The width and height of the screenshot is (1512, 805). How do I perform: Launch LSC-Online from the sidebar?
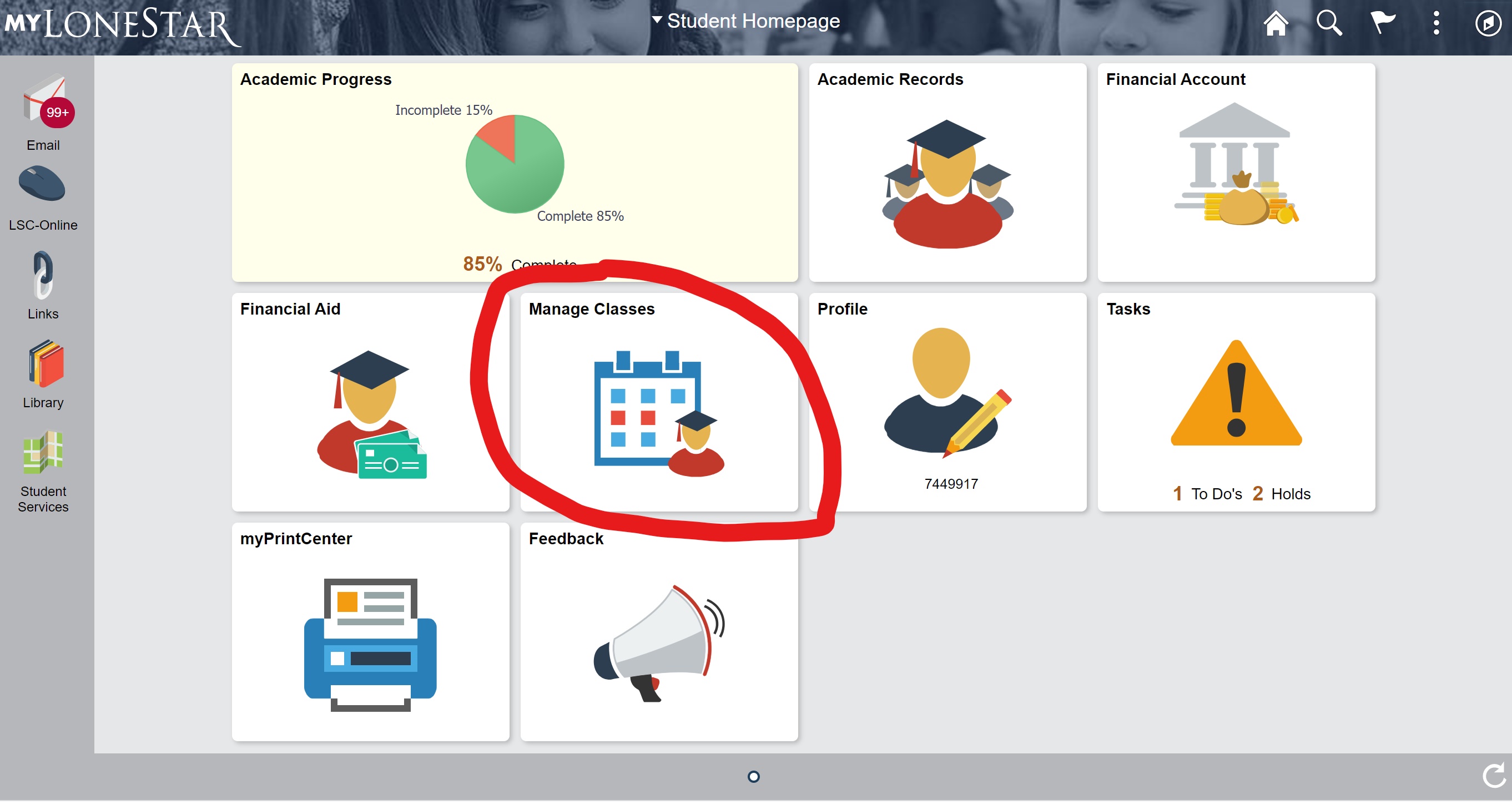point(43,185)
